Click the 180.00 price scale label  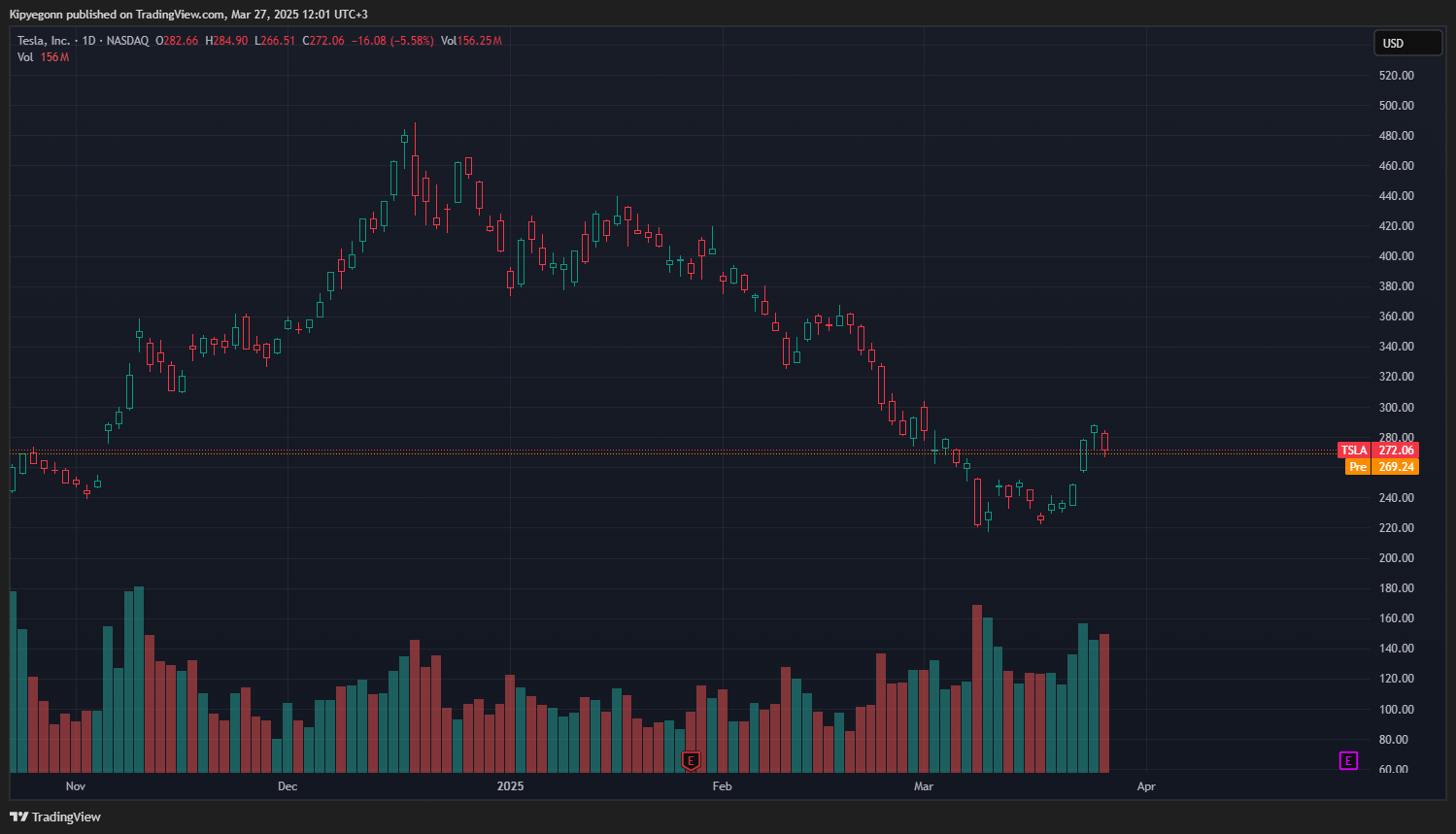pyautogui.click(x=1397, y=588)
